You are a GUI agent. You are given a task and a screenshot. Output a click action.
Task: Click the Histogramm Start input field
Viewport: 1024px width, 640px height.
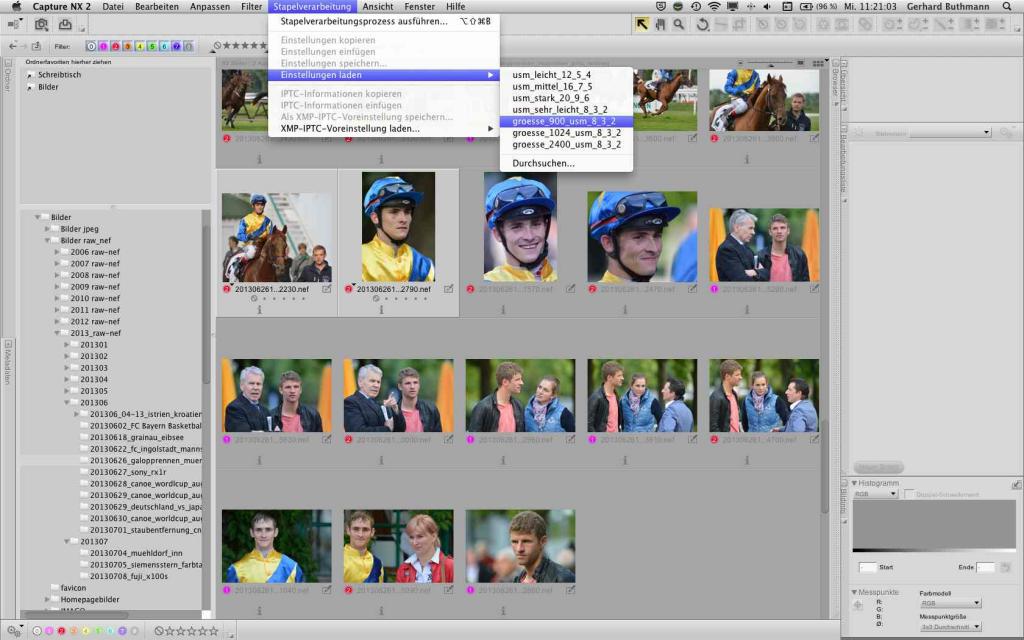click(867, 567)
